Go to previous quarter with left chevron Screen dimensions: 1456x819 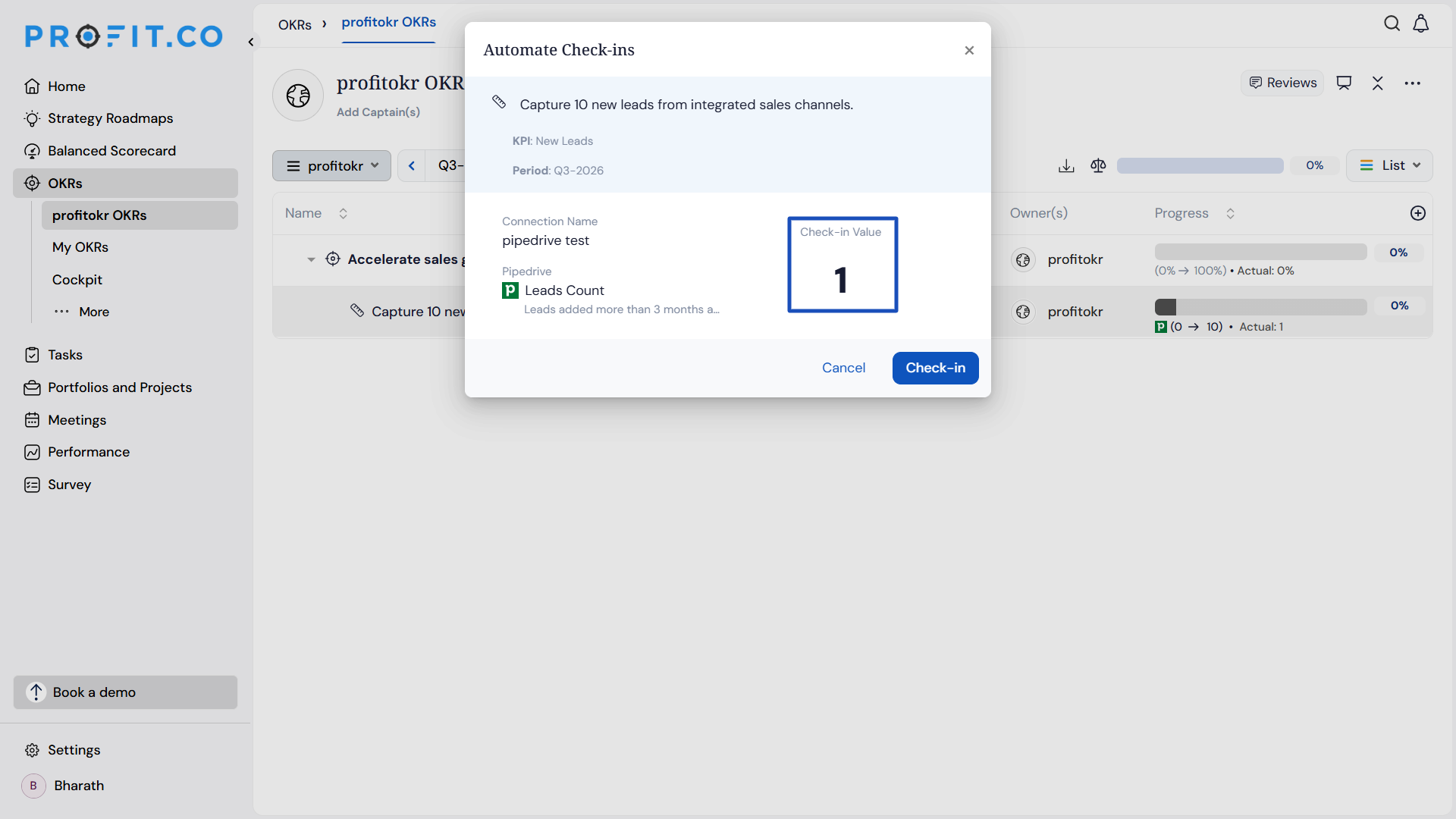[x=412, y=165]
